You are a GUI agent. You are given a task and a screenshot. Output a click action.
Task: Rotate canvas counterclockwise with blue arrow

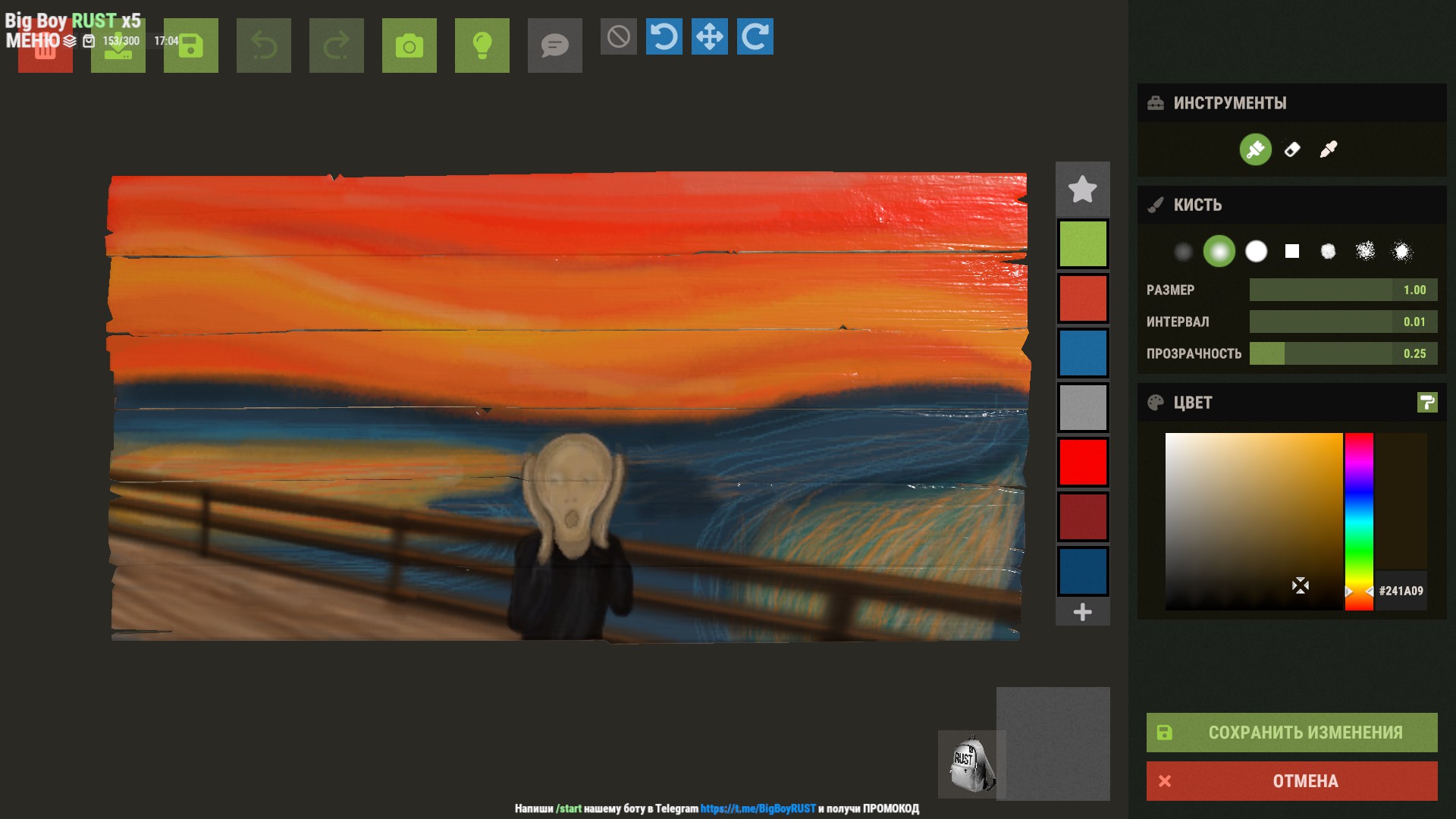click(664, 36)
